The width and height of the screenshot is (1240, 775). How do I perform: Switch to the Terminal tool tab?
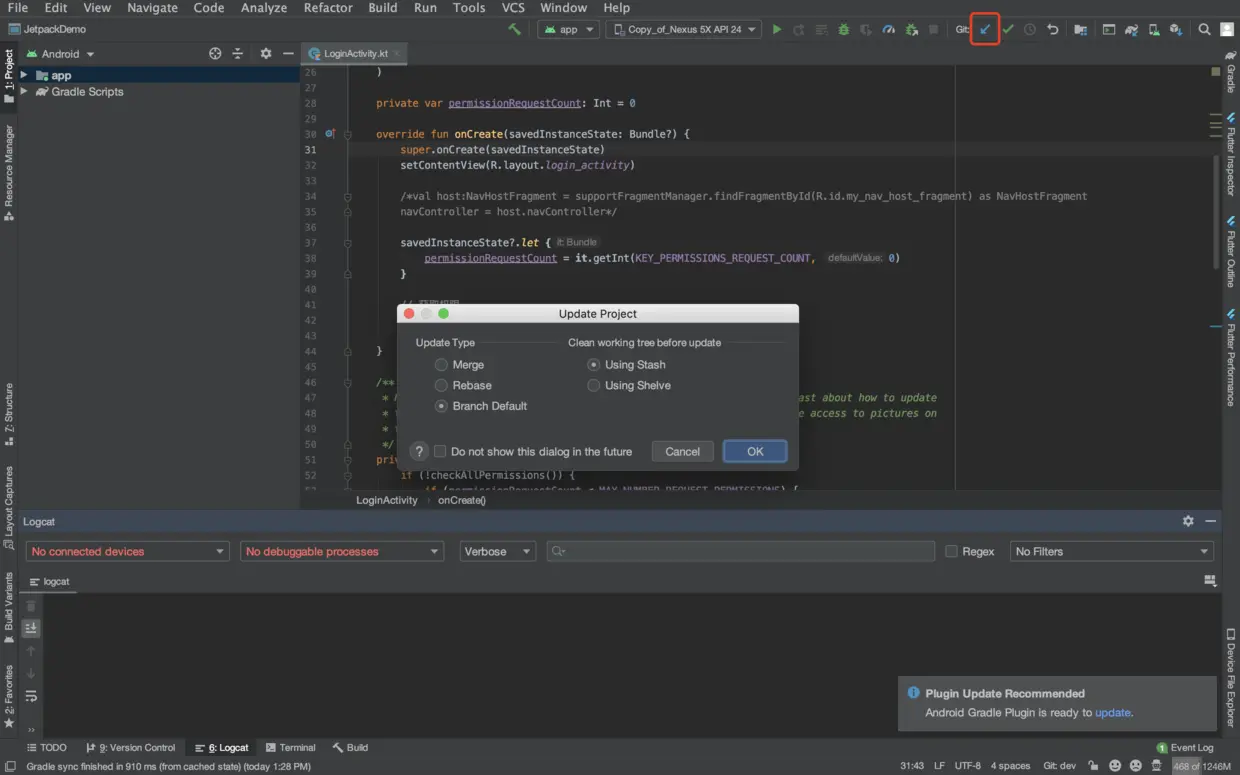(x=291, y=748)
